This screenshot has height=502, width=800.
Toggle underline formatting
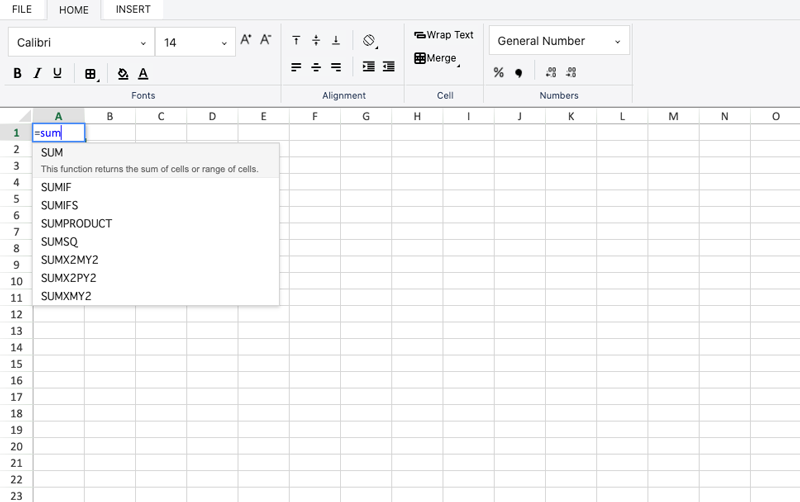click(x=57, y=73)
